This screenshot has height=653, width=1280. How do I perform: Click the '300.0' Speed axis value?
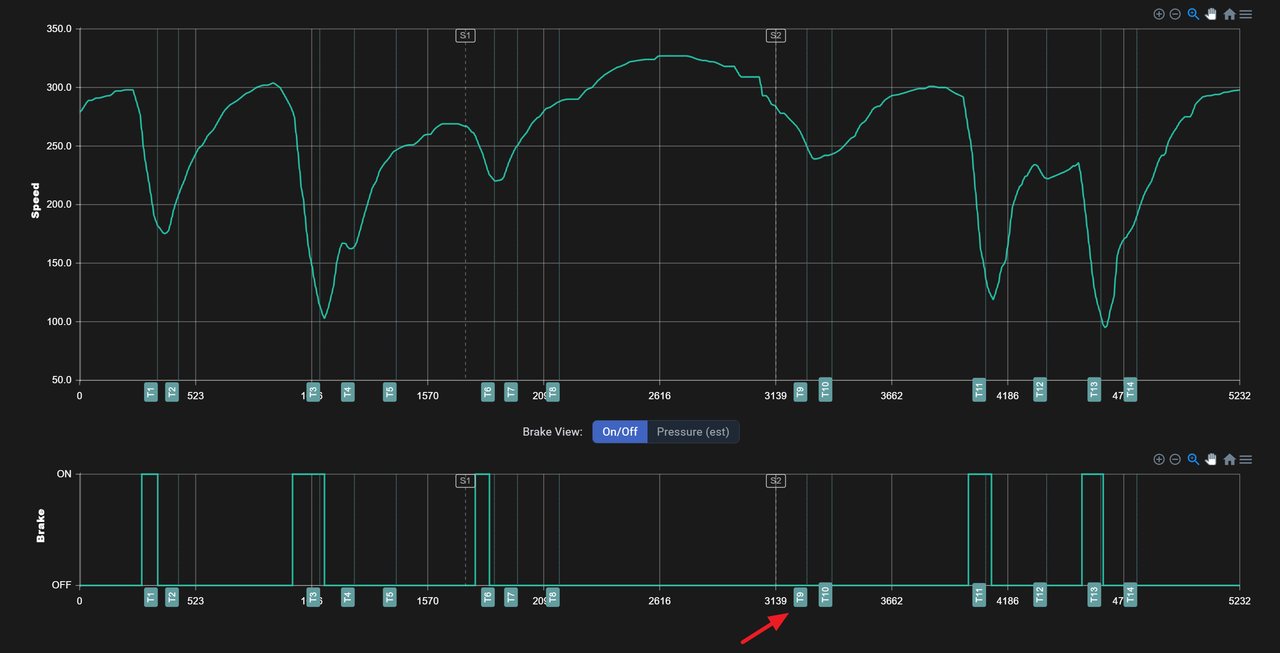(x=59, y=88)
